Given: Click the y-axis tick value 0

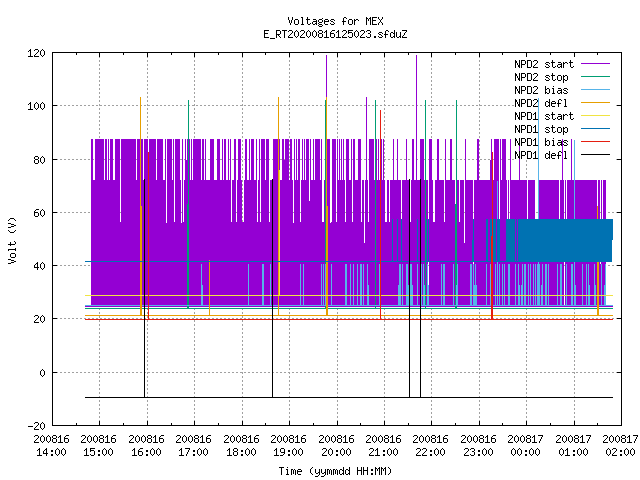Looking at the screenshot, I should (x=42, y=373).
